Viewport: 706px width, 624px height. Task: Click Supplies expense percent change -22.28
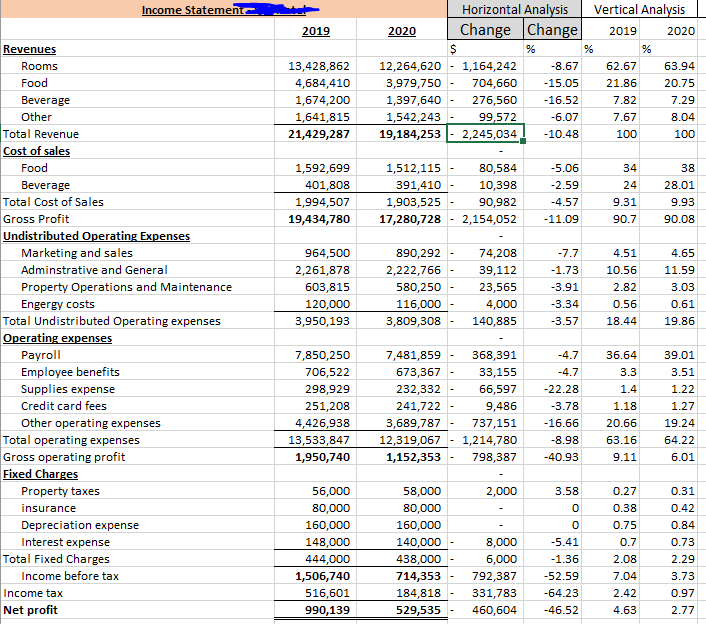(561, 389)
